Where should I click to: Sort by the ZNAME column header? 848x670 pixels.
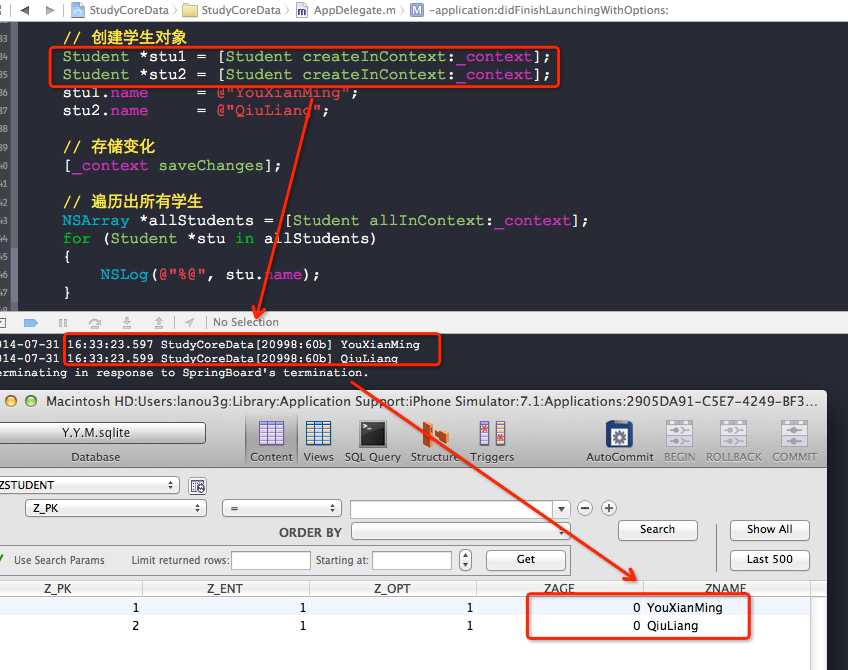[x=726, y=588]
